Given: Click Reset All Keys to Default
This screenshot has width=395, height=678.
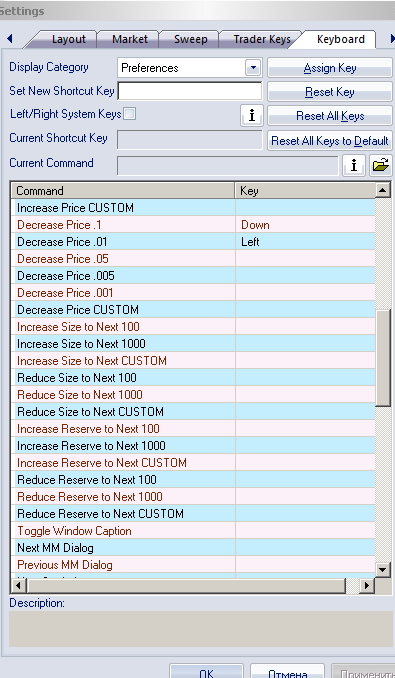Looking at the screenshot, I should pos(330,141).
